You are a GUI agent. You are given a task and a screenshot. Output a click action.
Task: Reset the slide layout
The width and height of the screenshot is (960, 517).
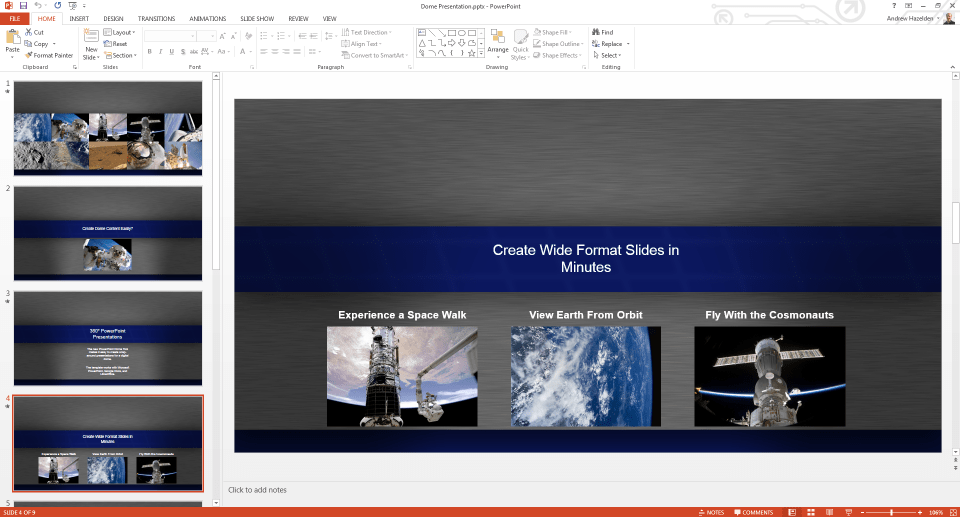pyautogui.click(x=115, y=43)
